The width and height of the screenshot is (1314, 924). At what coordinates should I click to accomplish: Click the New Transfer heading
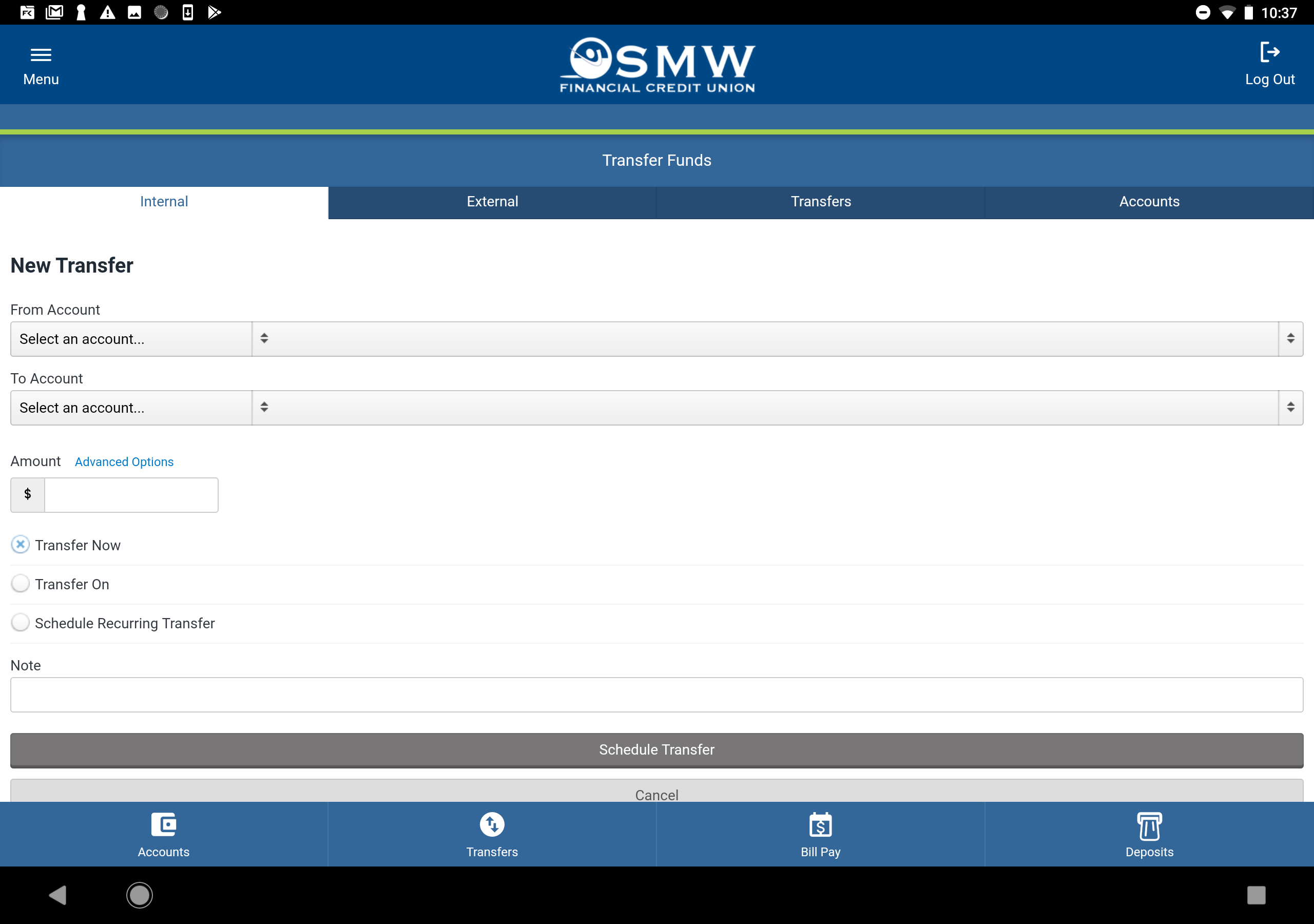[72, 265]
